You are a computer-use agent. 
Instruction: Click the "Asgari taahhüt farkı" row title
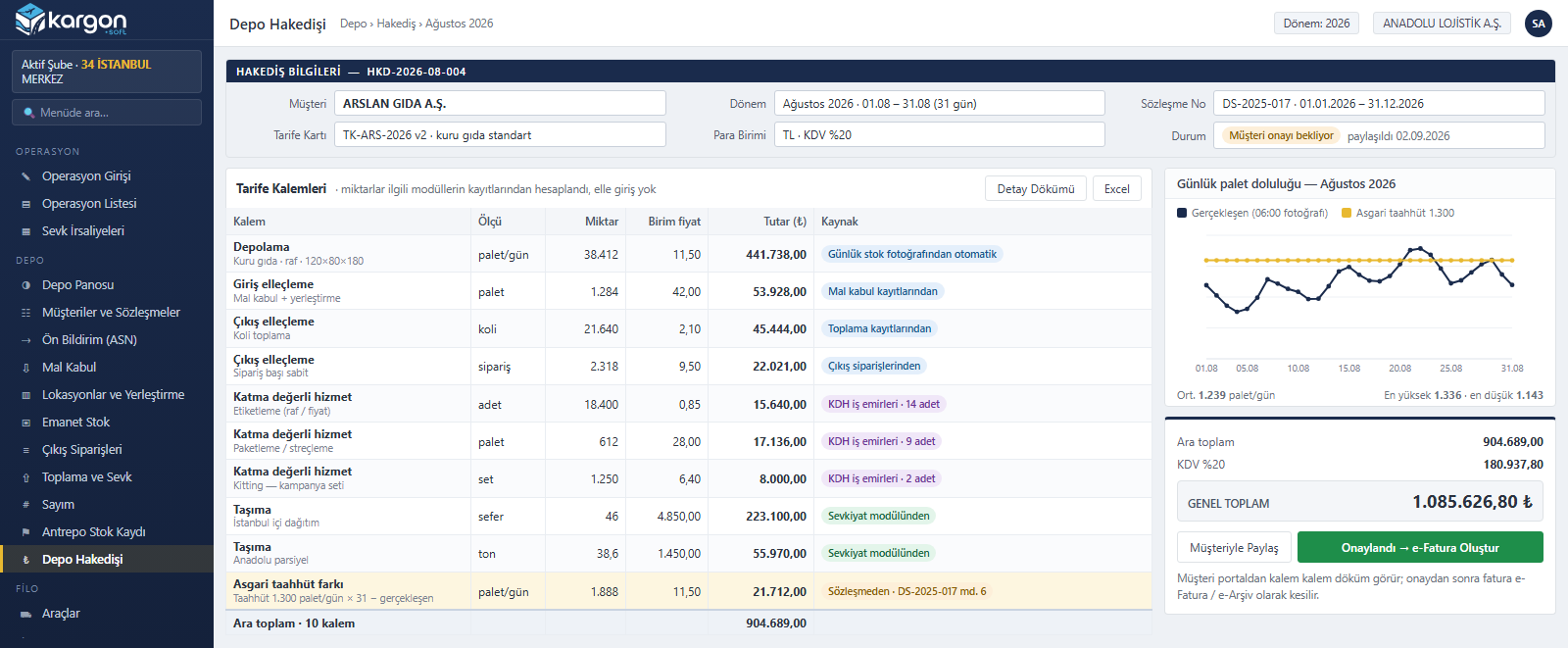pyautogui.click(x=288, y=584)
